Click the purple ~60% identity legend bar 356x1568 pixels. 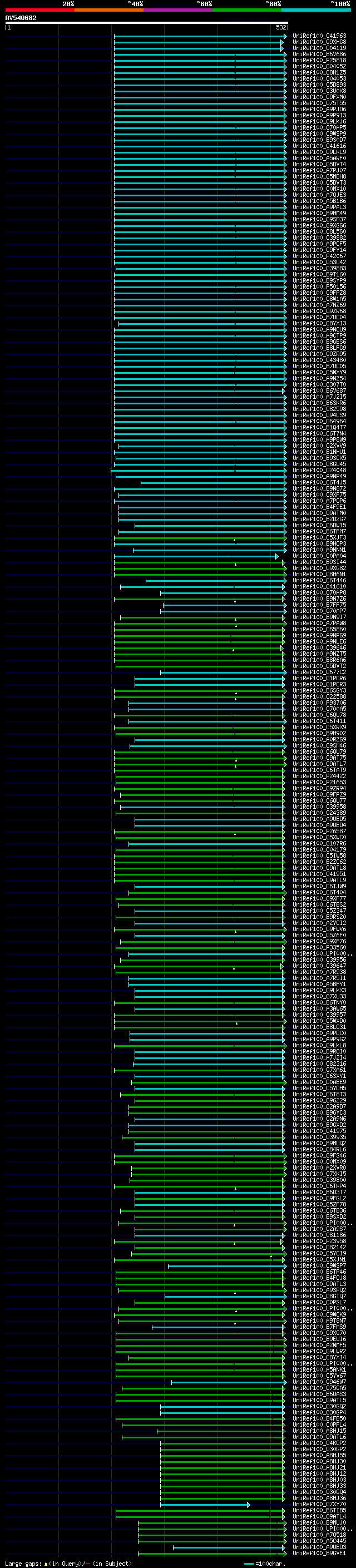[x=179, y=10]
